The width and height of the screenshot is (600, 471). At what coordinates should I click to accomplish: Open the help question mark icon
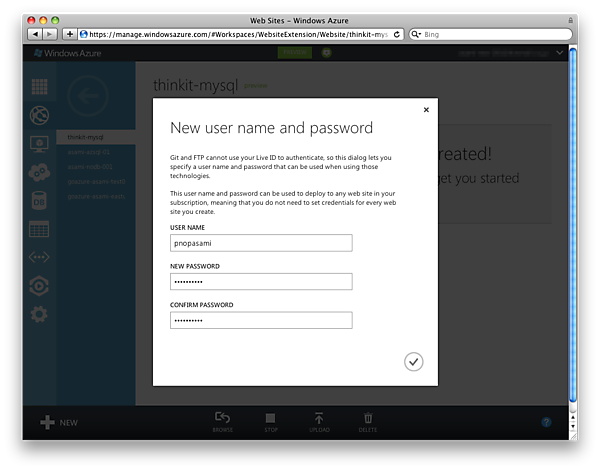(x=546, y=422)
